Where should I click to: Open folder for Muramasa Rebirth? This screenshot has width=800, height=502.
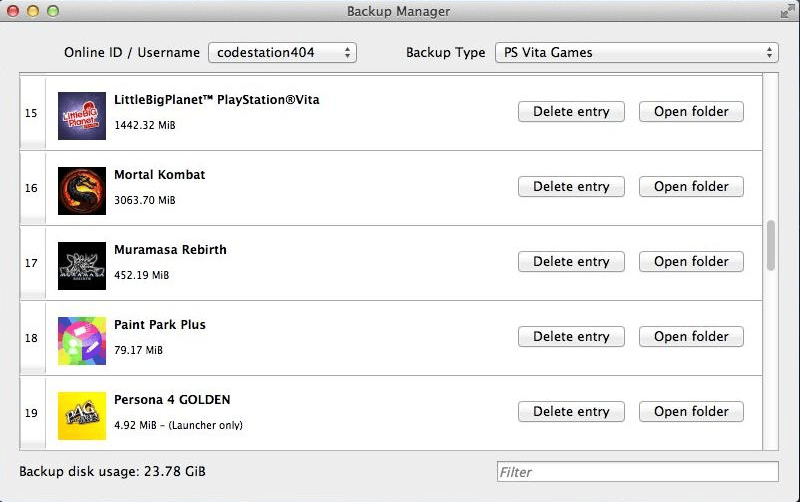[x=691, y=262]
